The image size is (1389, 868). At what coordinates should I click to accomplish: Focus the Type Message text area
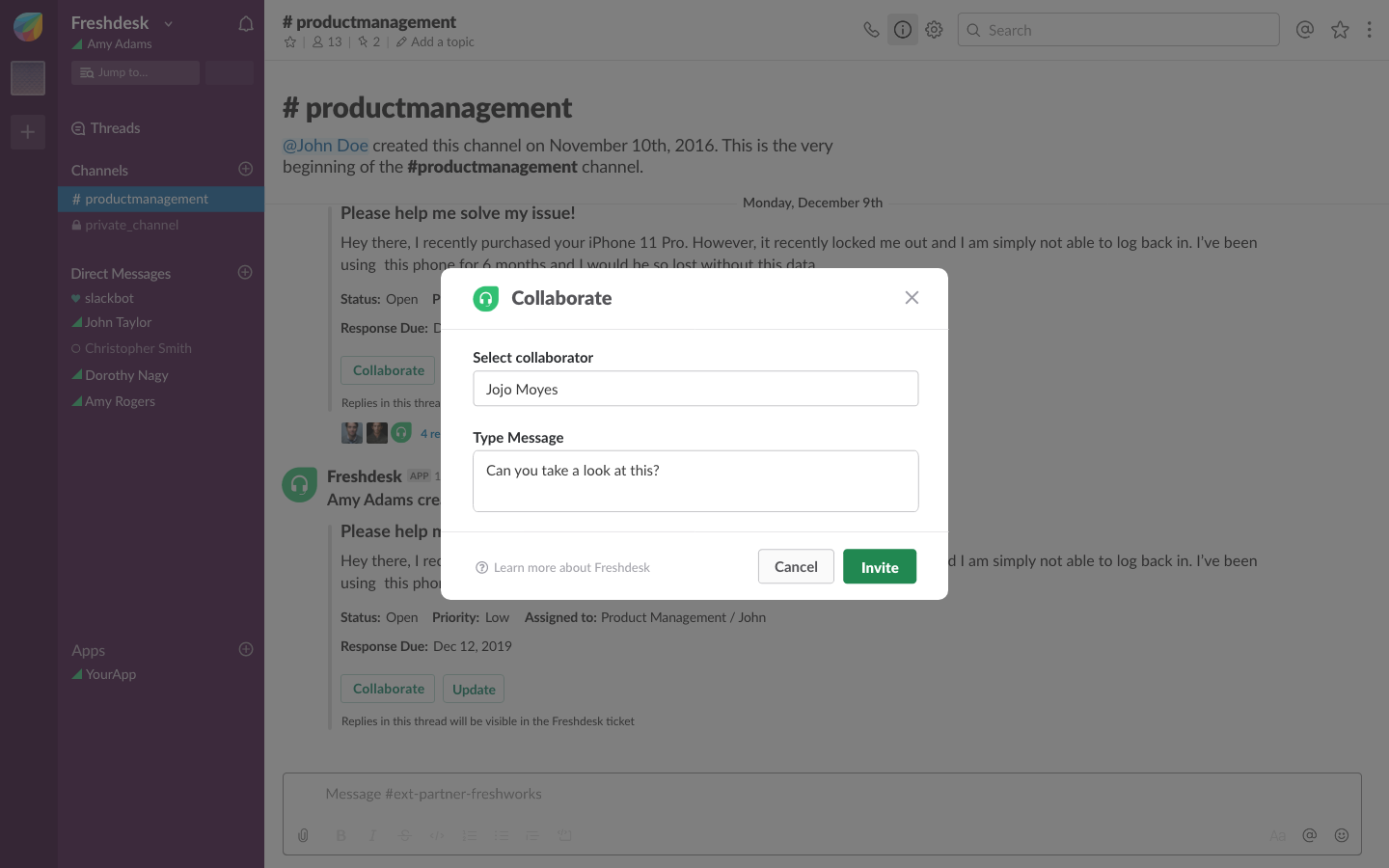click(x=695, y=481)
